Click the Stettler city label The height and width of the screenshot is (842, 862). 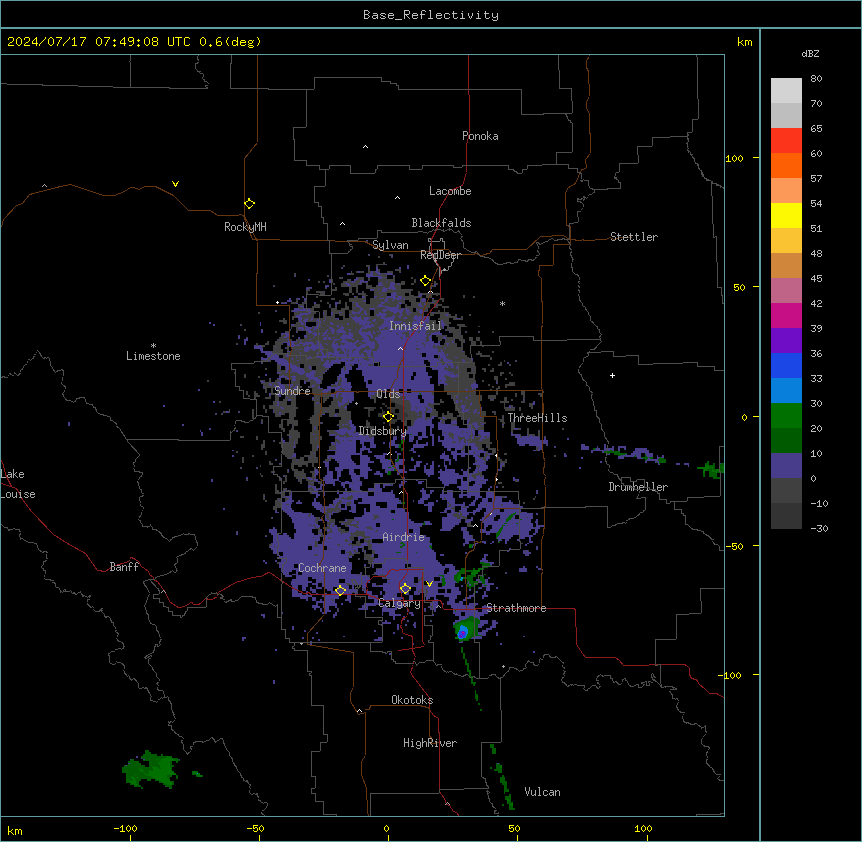[634, 237]
